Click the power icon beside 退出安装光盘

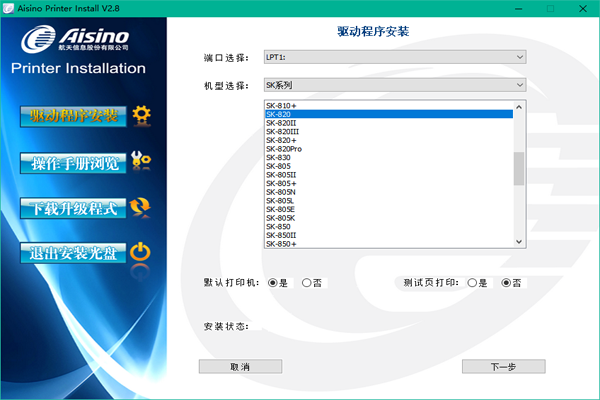point(140,252)
